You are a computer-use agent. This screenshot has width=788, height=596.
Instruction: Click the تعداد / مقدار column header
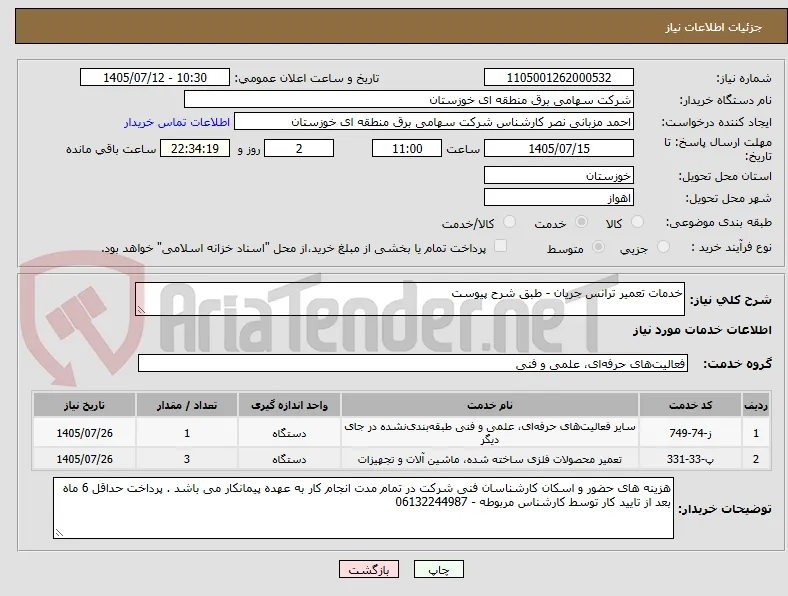click(187, 405)
